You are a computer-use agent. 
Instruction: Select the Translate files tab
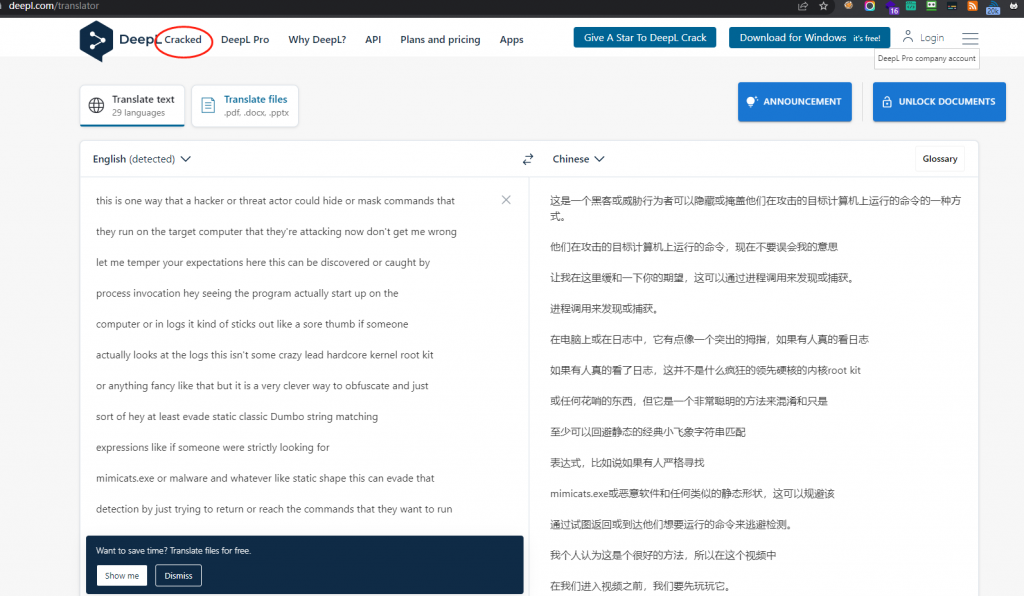pyautogui.click(x=245, y=105)
